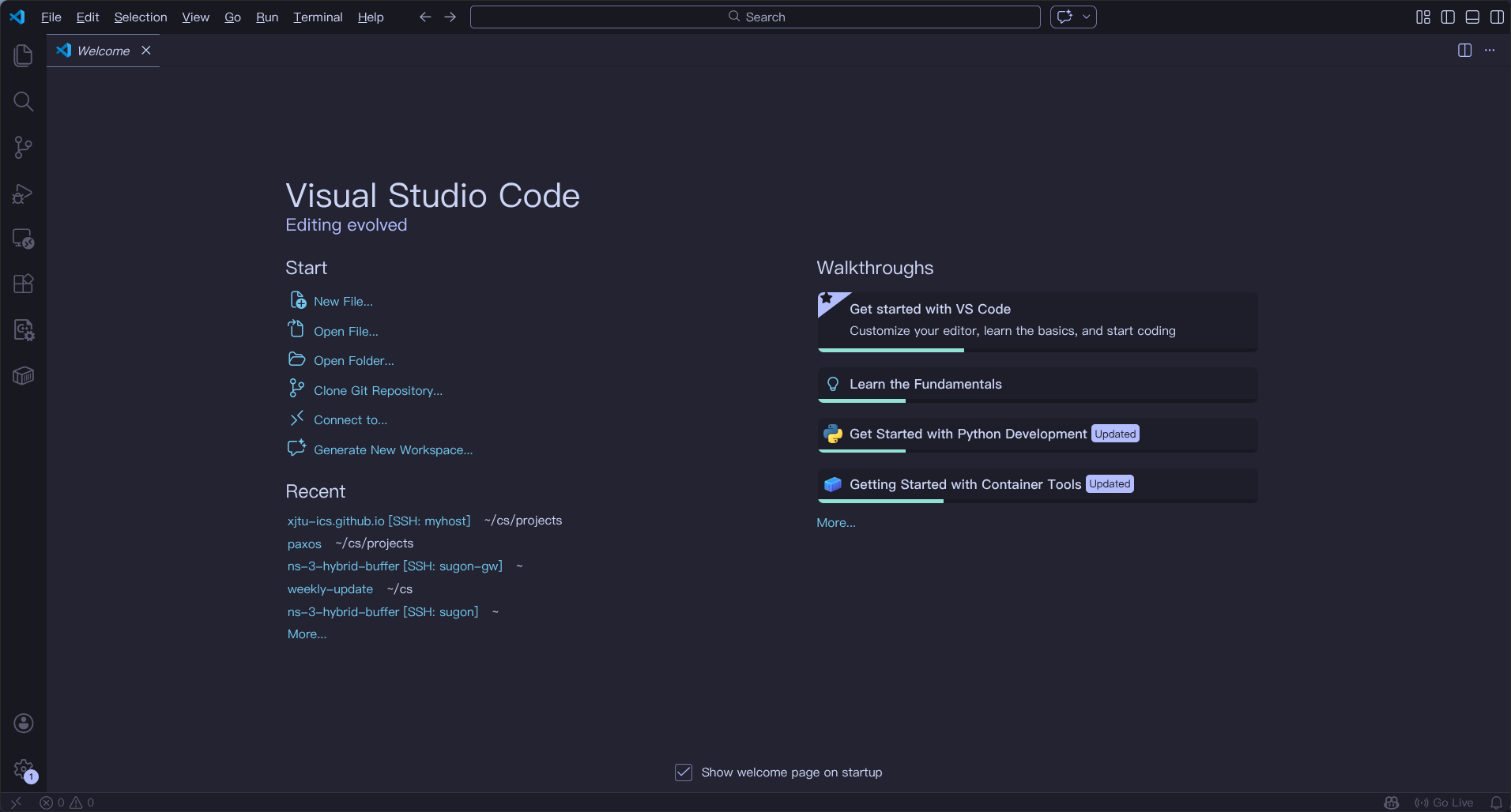1511x812 pixels.
Task: Open the Terminal menu
Action: point(318,17)
